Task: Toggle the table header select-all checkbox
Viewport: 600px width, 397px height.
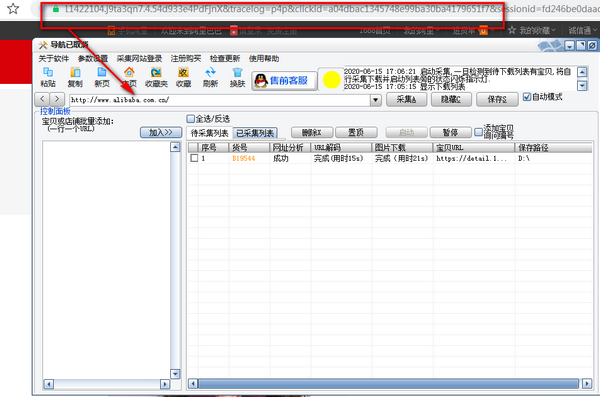Action: point(194,147)
